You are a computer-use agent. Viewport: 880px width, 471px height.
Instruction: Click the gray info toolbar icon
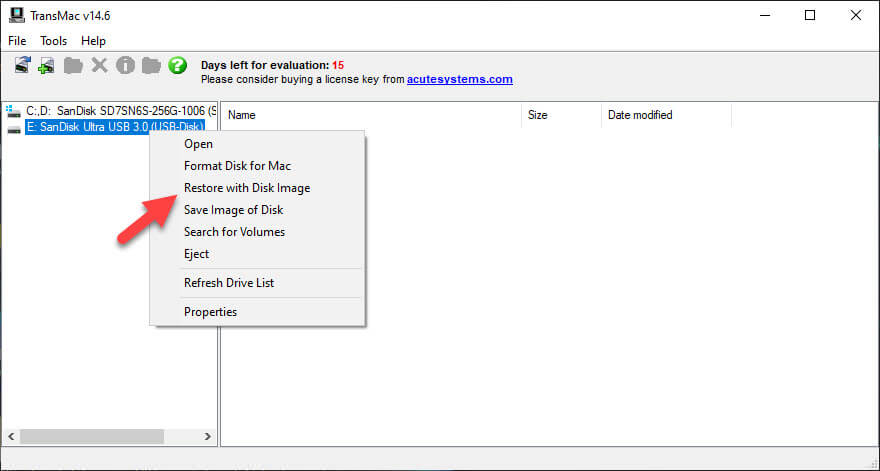click(x=125, y=66)
